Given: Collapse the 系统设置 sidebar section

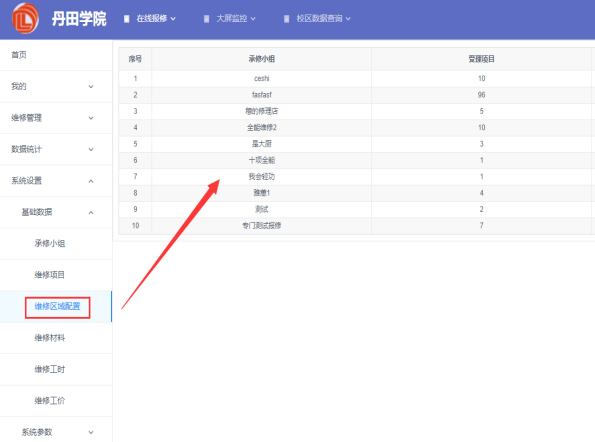Looking at the screenshot, I should click(x=56, y=181).
